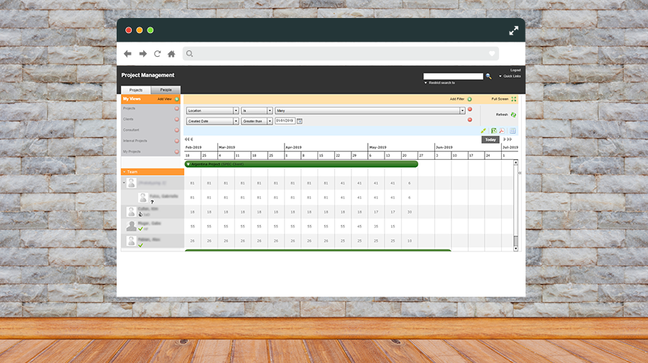The image size is (648, 363).
Task: Switch to the People tab
Action: pyautogui.click(x=166, y=90)
